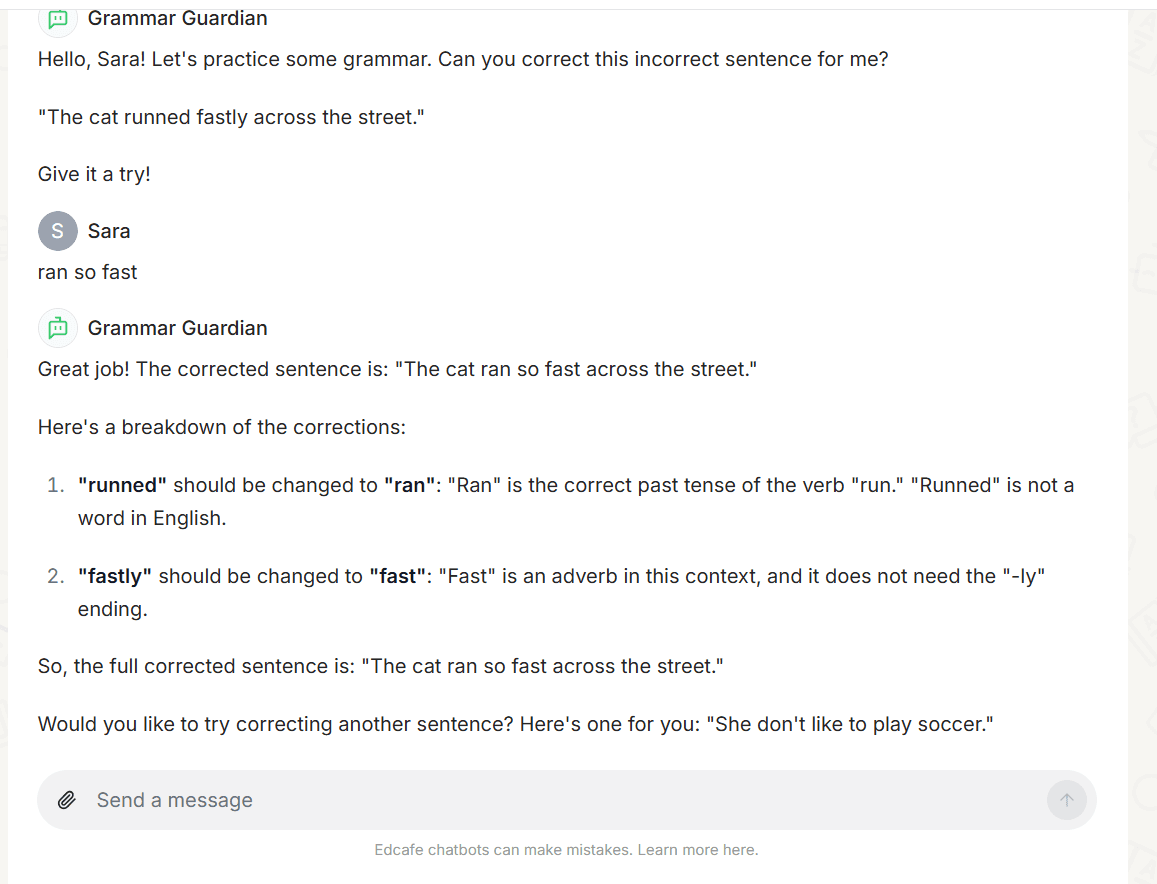Click Here's a breakdown of the corrections line

click(x=221, y=427)
